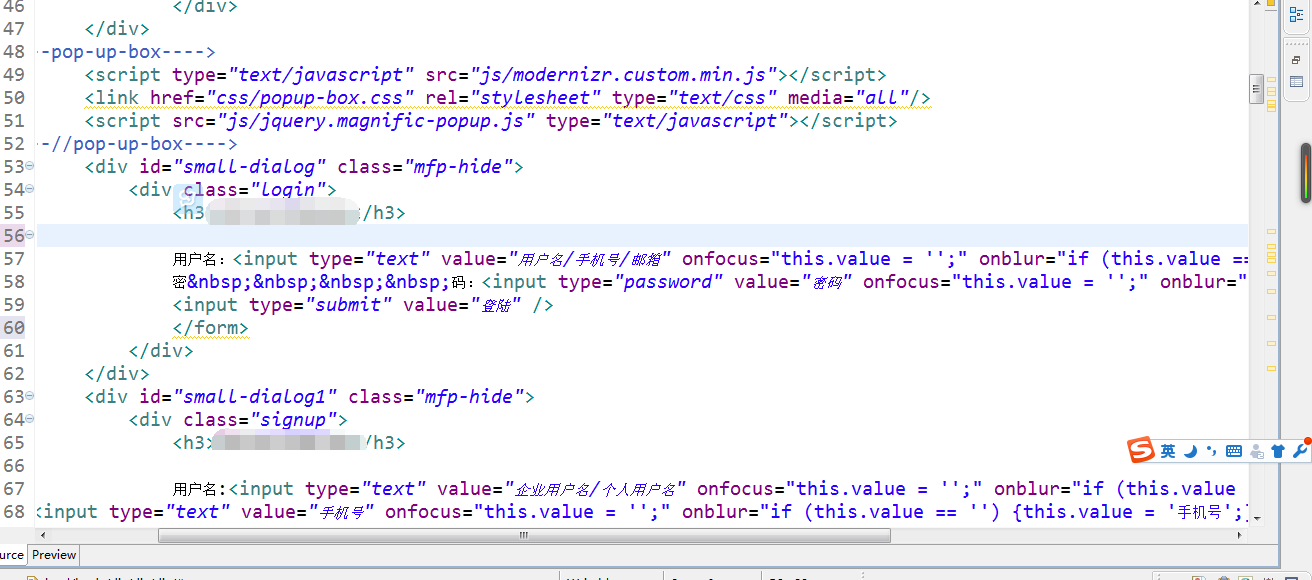The width and height of the screenshot is (1312, 580).
Task: Collapse the fold marker at line 53
Action: tap(29, 166)
